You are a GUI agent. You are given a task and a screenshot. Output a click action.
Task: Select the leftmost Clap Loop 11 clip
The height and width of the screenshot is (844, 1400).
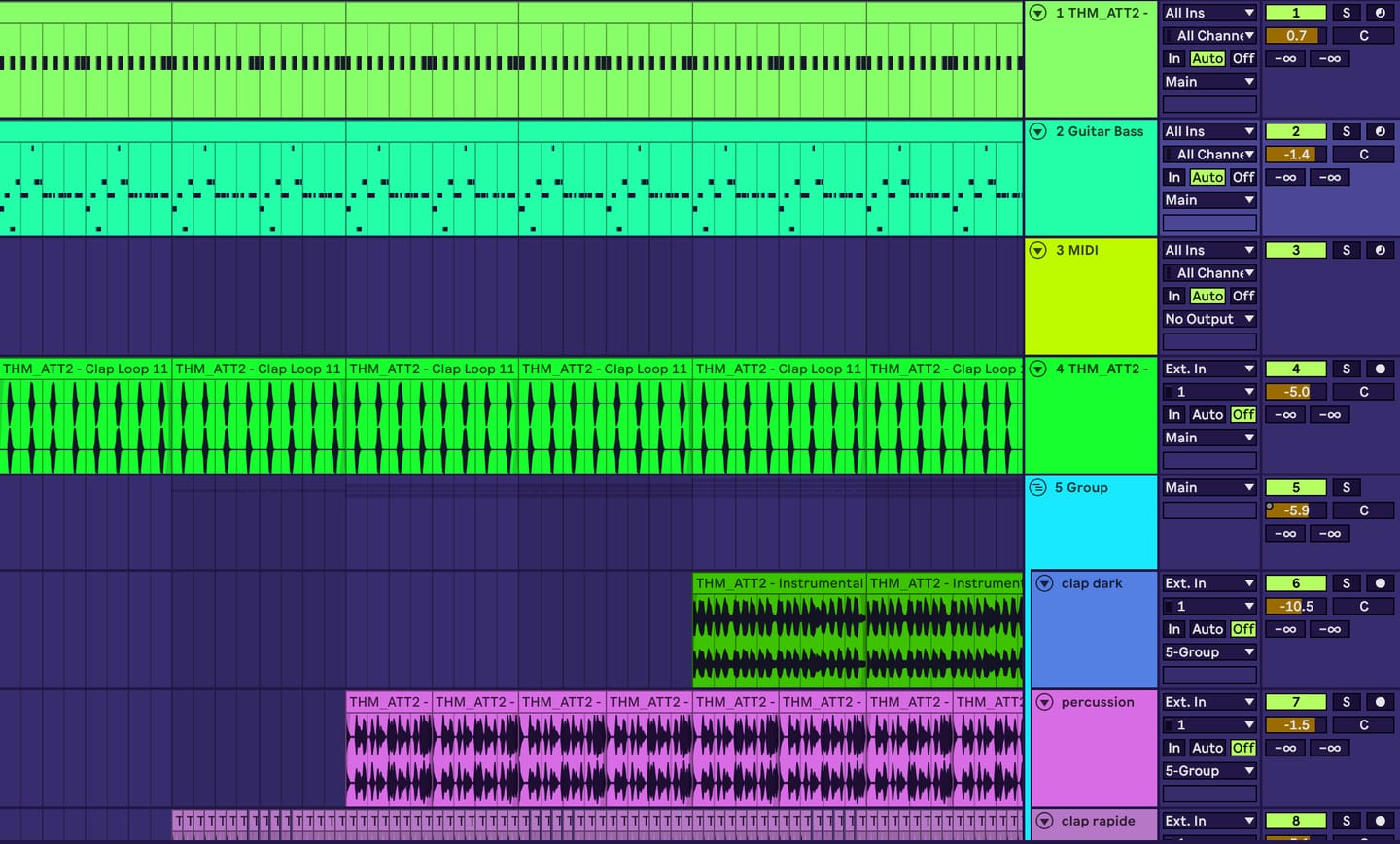tap(86, 369)
